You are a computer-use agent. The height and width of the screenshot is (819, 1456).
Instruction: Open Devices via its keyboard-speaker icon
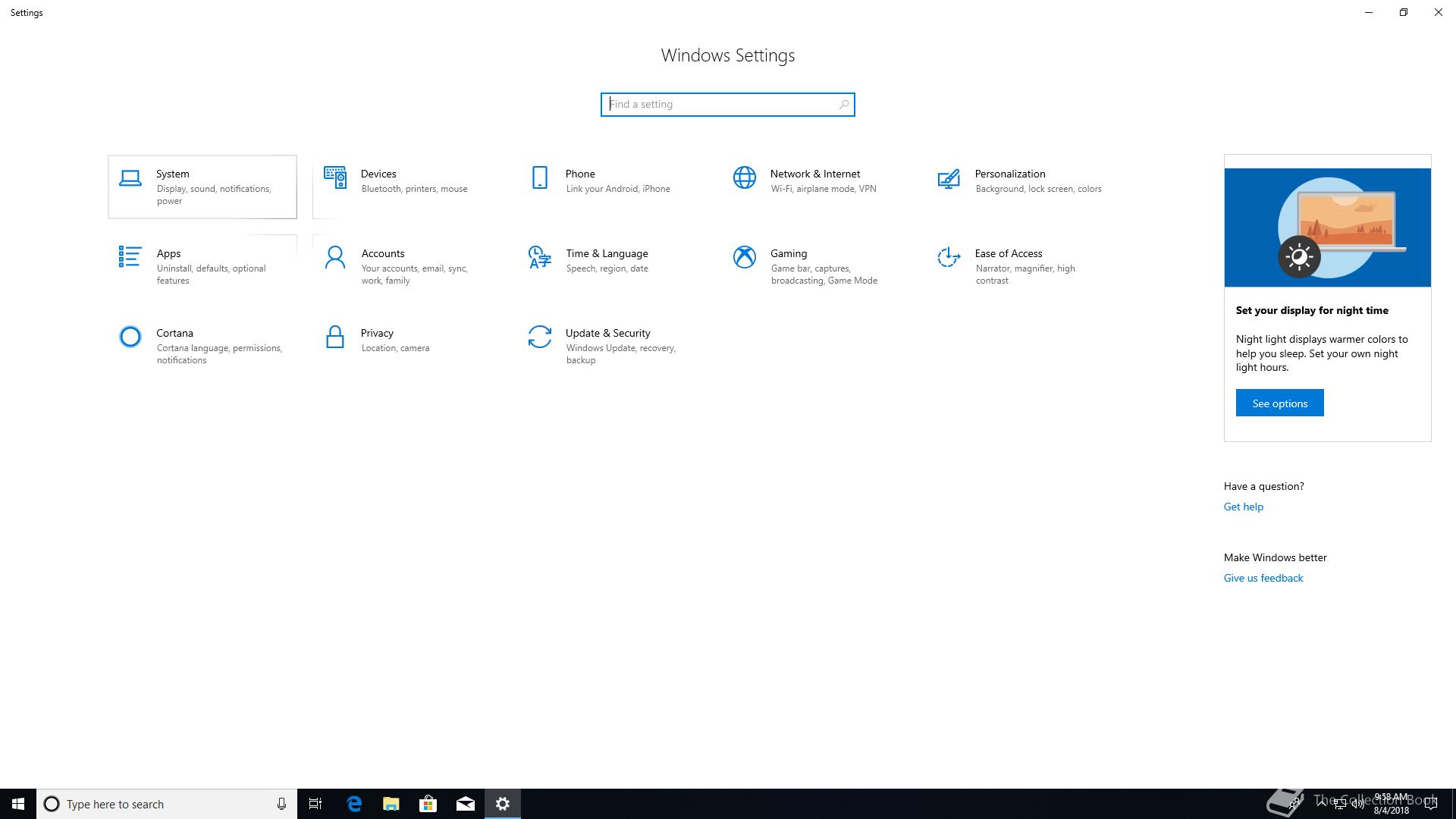point(335,178)
